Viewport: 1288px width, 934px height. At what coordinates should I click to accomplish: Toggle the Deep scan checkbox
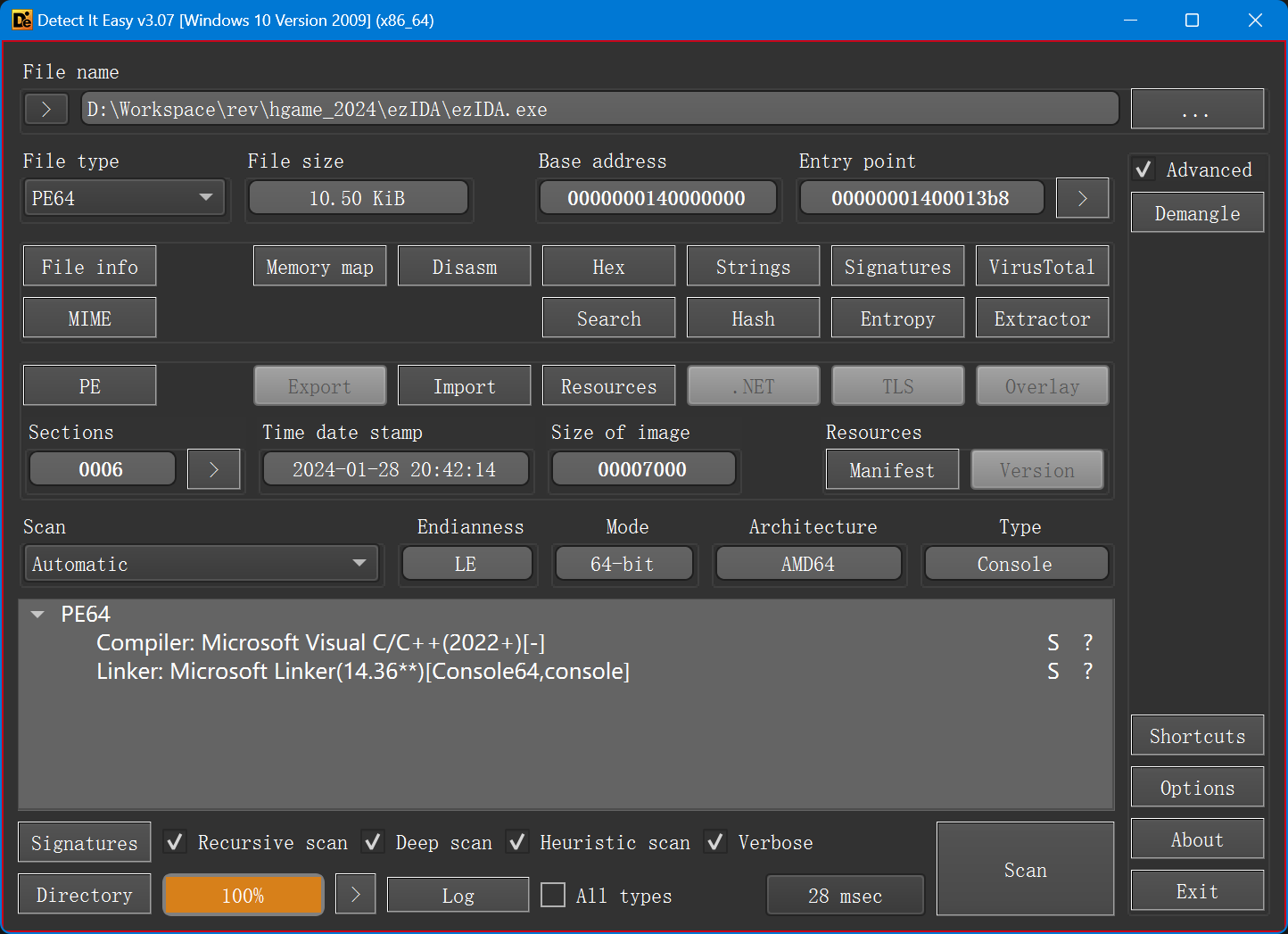click(373, 842)
